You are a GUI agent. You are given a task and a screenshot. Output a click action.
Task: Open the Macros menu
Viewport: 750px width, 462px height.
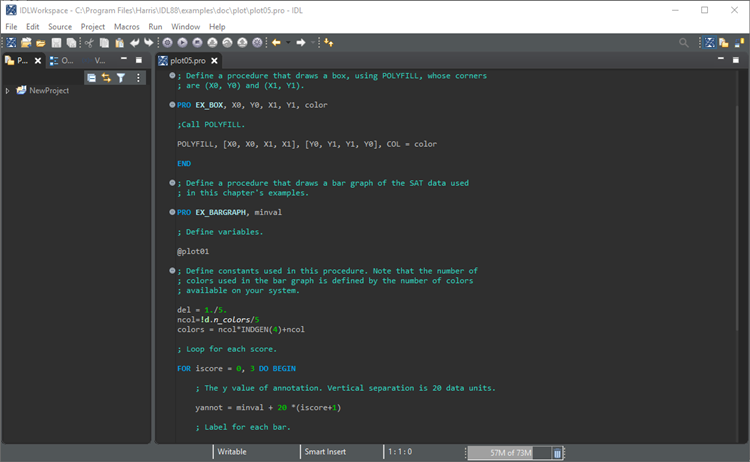click(x=126, y=26)
